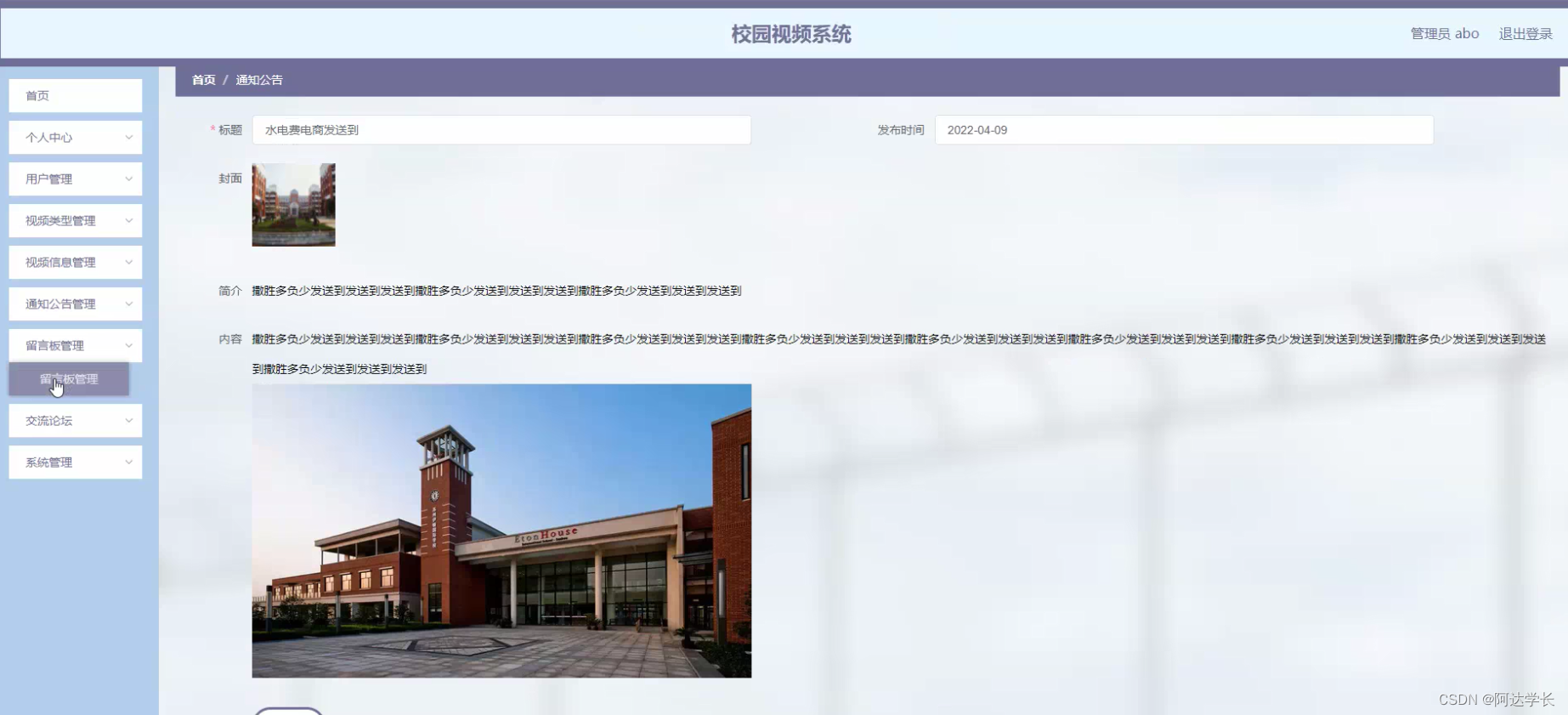The image size is (1568, 715).
Task: Open the 交流论坛 sidebar menu
Action: pos(75,420)
